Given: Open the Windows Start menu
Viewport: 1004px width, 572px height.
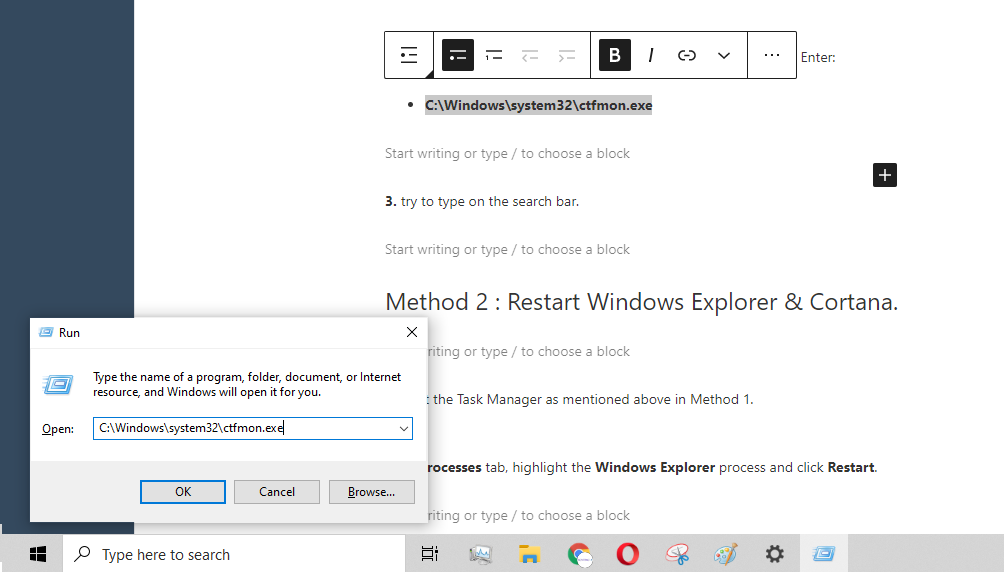Looking at the screenshot, I should (x=38, y=554).
